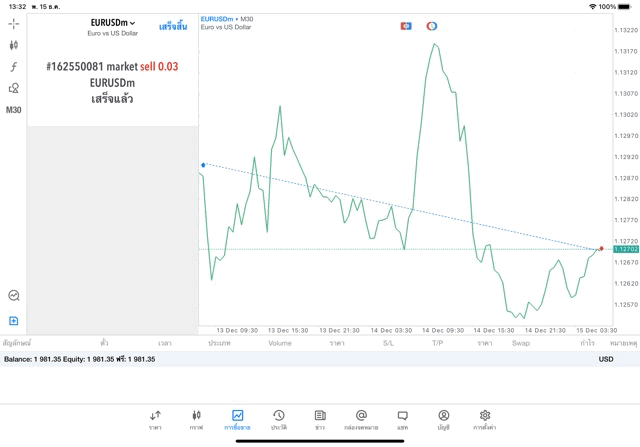Tap the new order icon at bottom-left
This screenshot has height=447, width=640.
pos(13,321)
